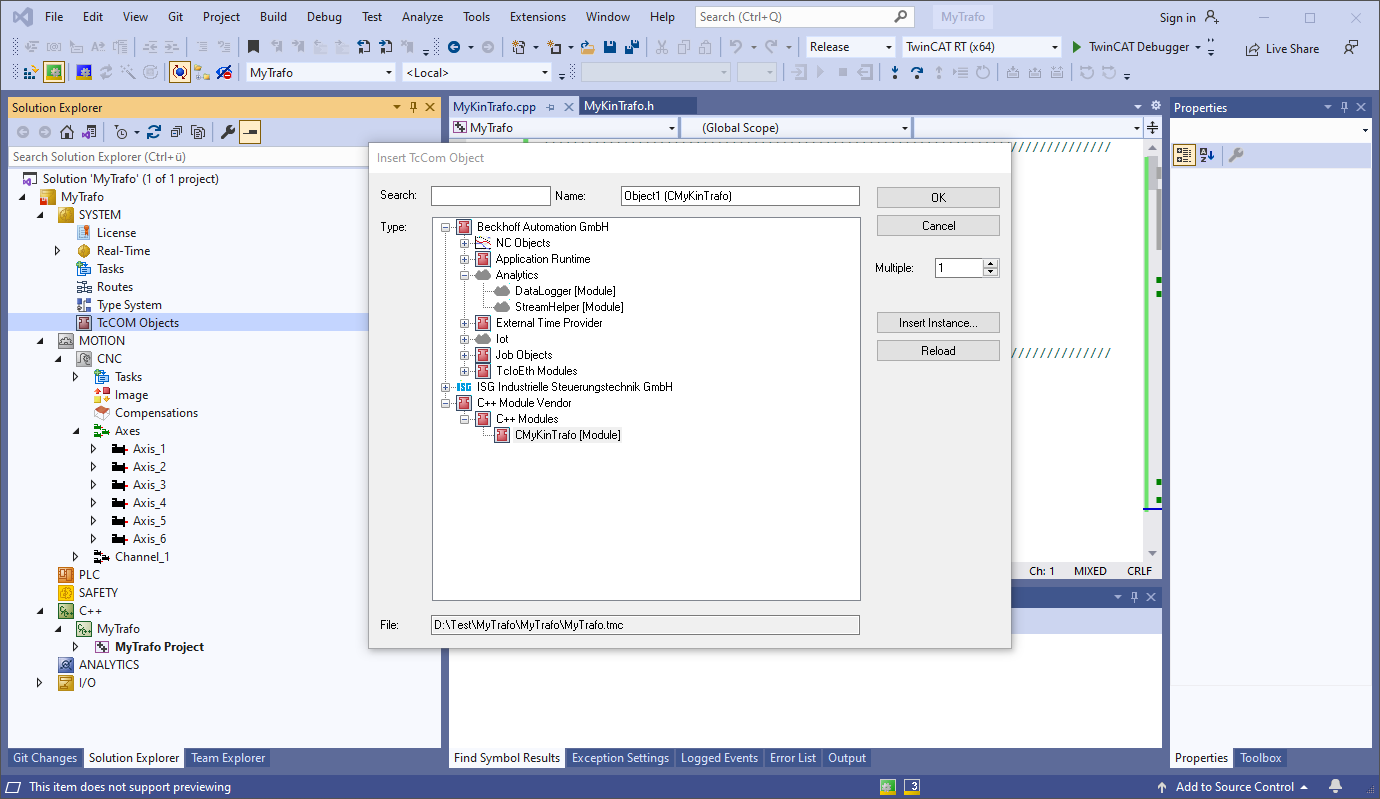Click the Insert Instance... button
1380x799 pixels.
click(938, 323)
